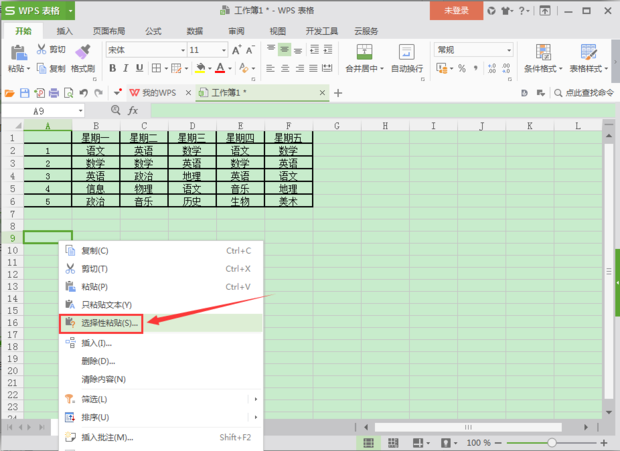Click the print preview icon
Screen dimensions: 620x451
(68, 93)
